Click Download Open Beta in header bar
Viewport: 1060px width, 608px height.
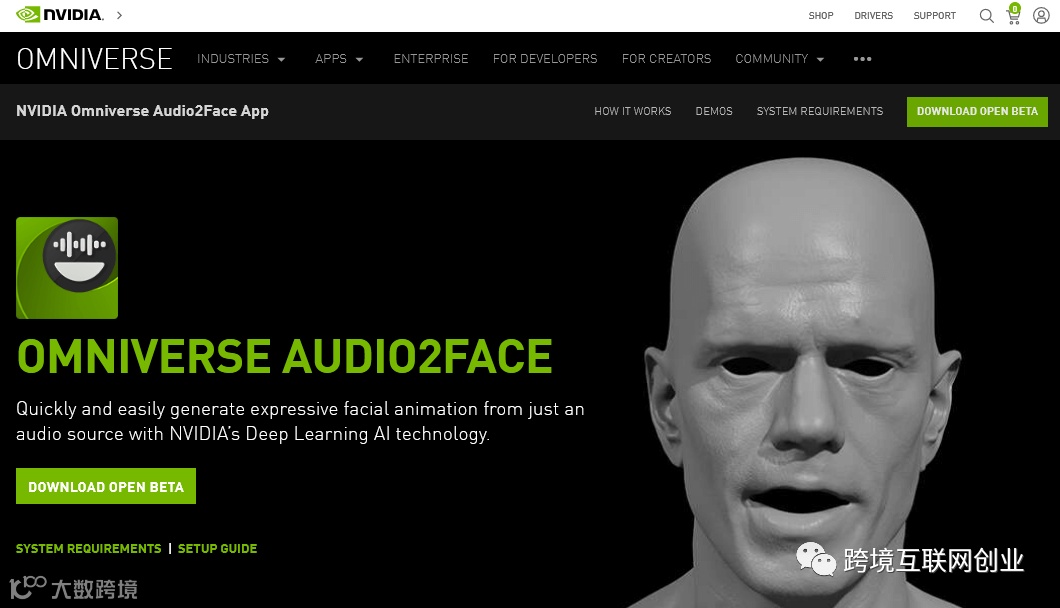(977, 112)
